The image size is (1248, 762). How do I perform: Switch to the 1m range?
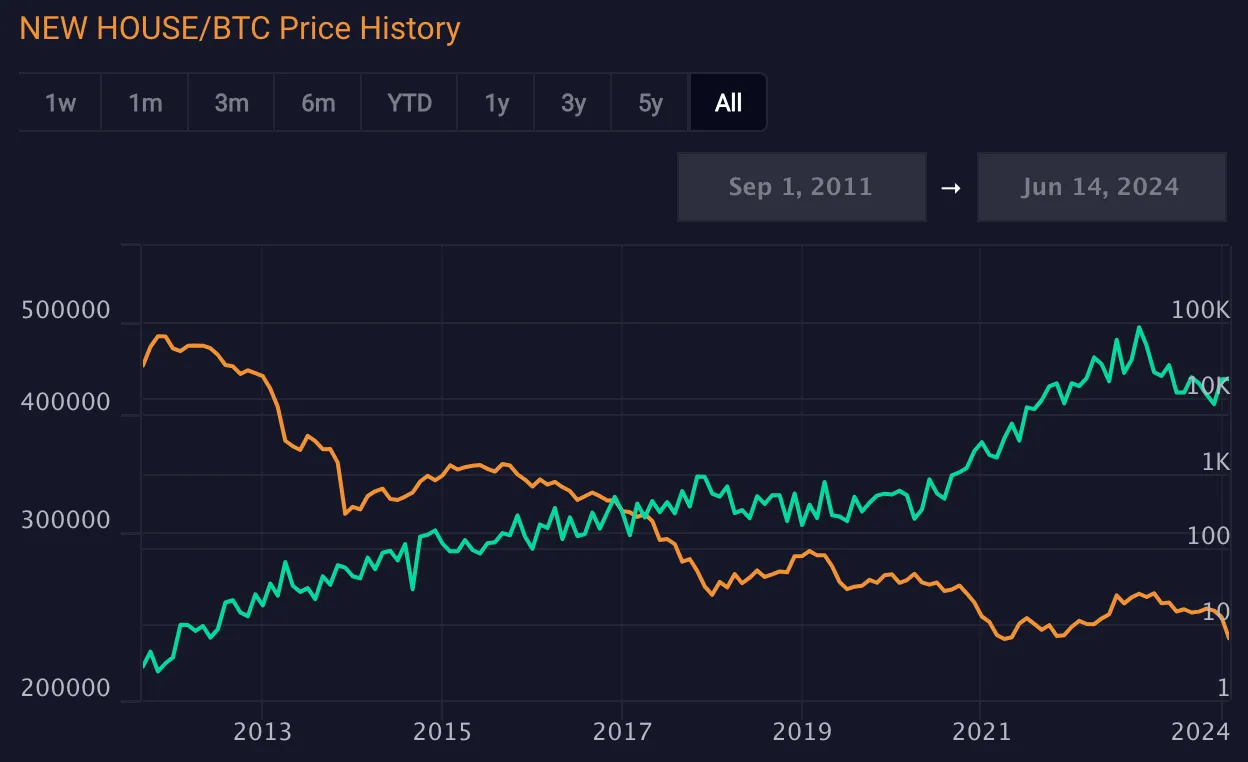click(145, 103)
